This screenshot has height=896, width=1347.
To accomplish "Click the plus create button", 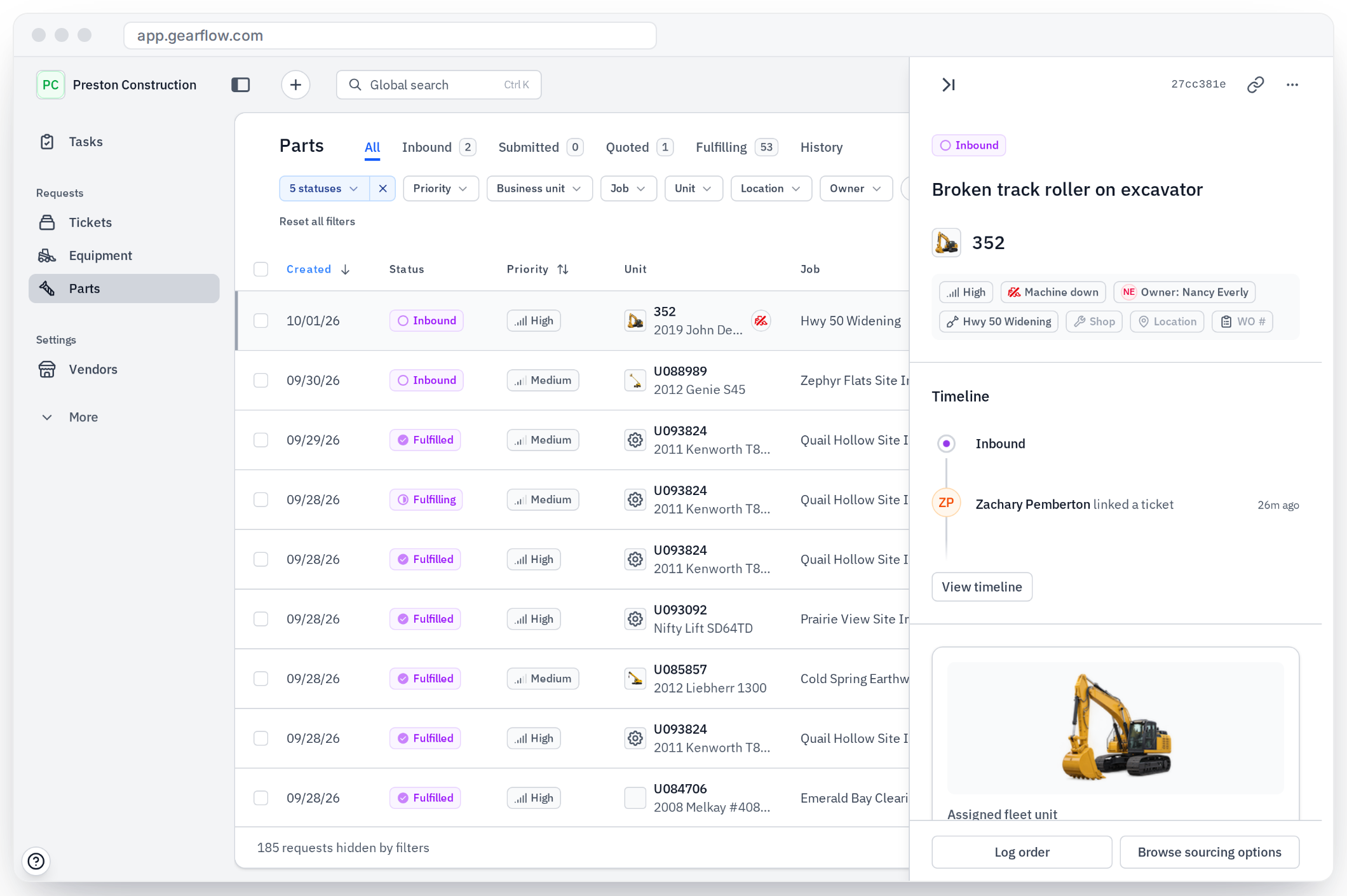I will pyautogui.click(x=295, y=85).
